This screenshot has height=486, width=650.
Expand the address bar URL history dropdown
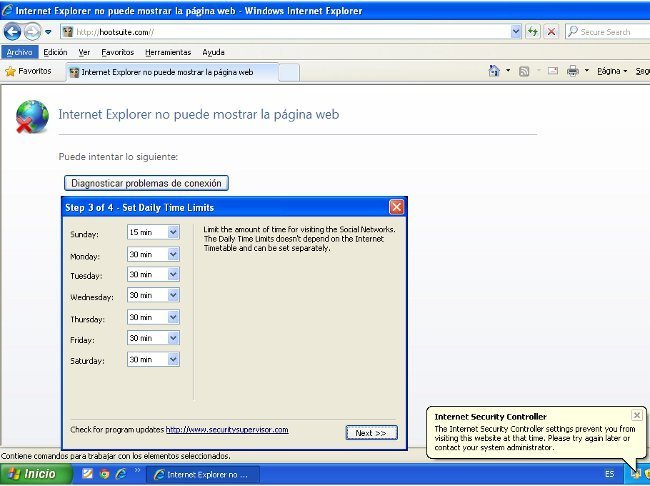pyautogui.click(x=516, y=32)
